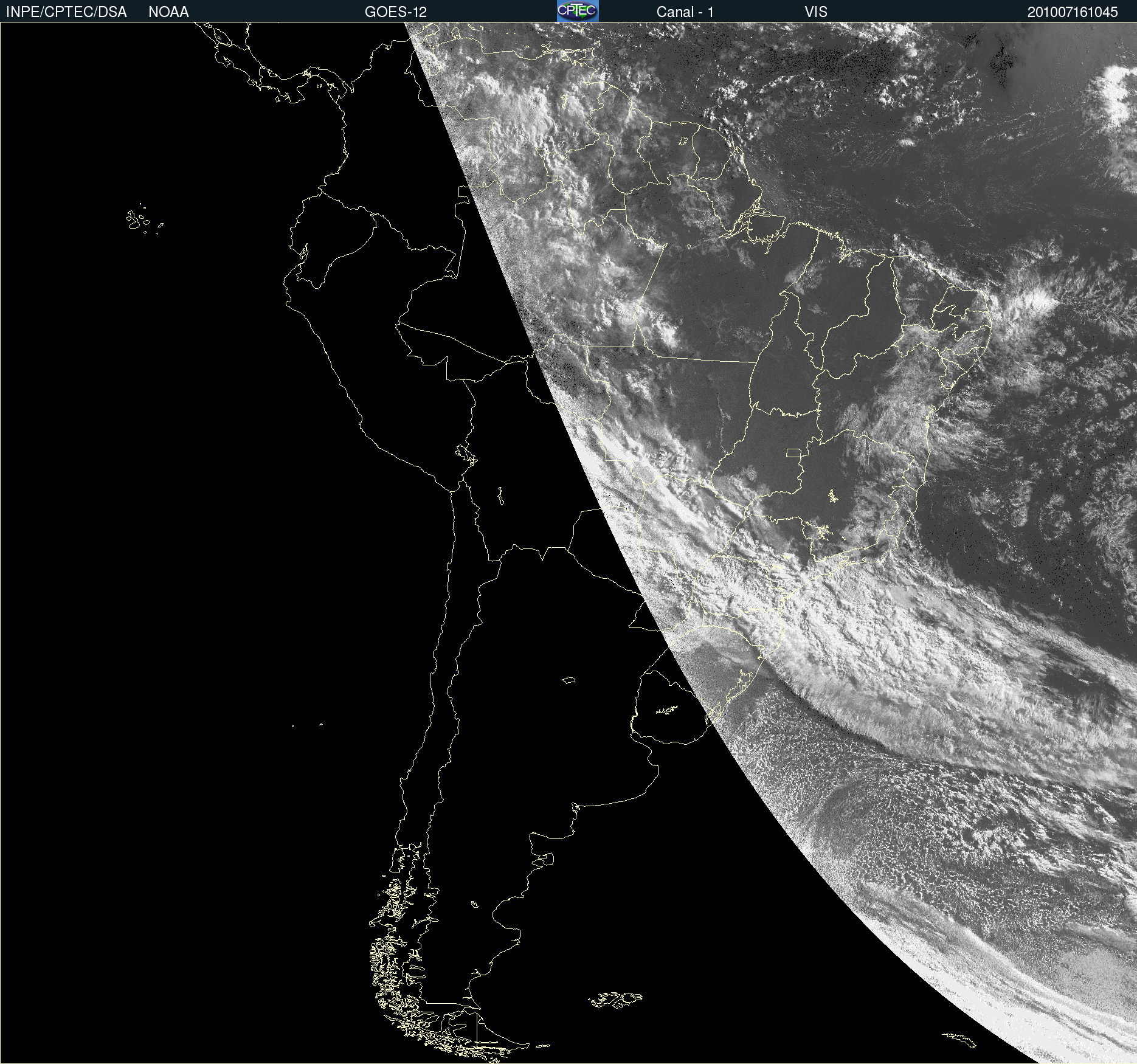Click the Galapagos Islands outline

click(144, 219)
